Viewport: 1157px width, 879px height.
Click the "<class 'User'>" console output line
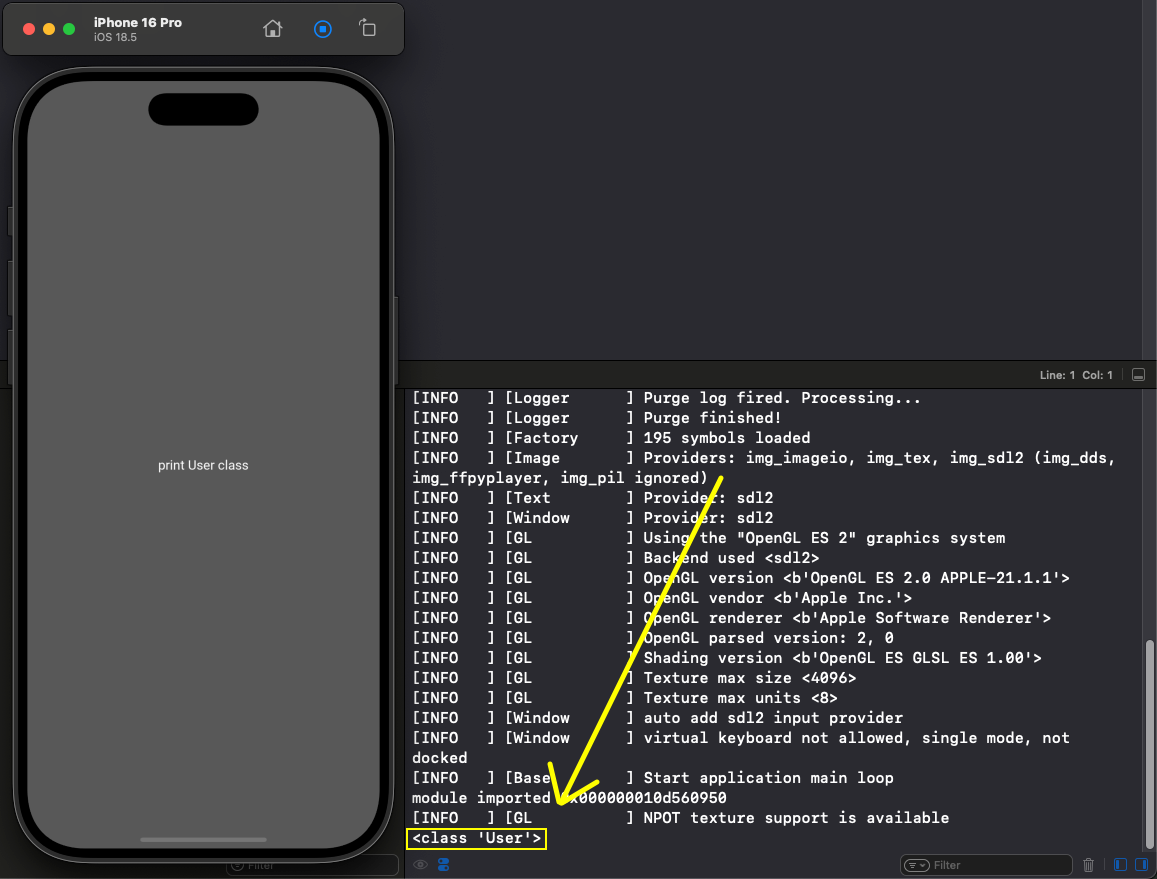pyautogui.click(x=477, y=838)
